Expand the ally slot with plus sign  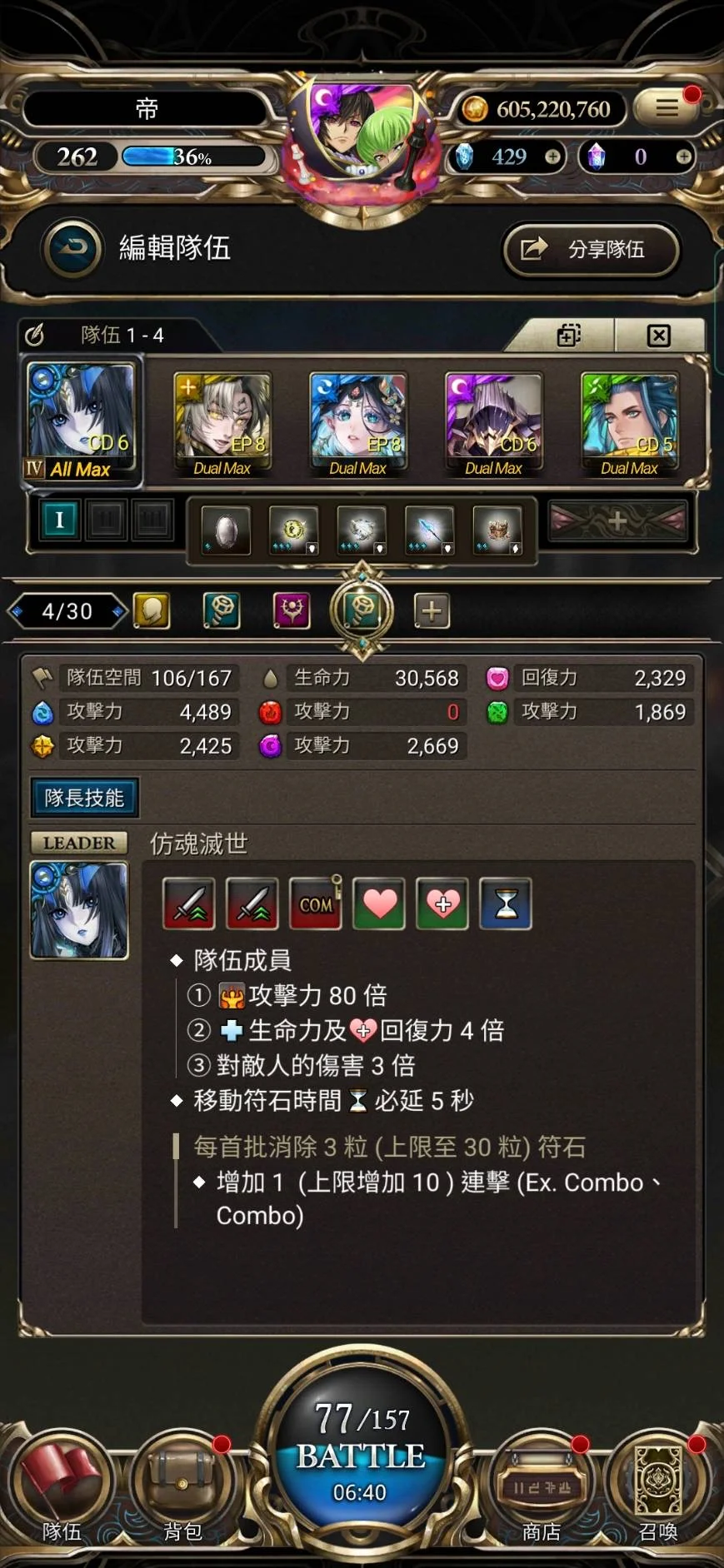click(617, 521)
